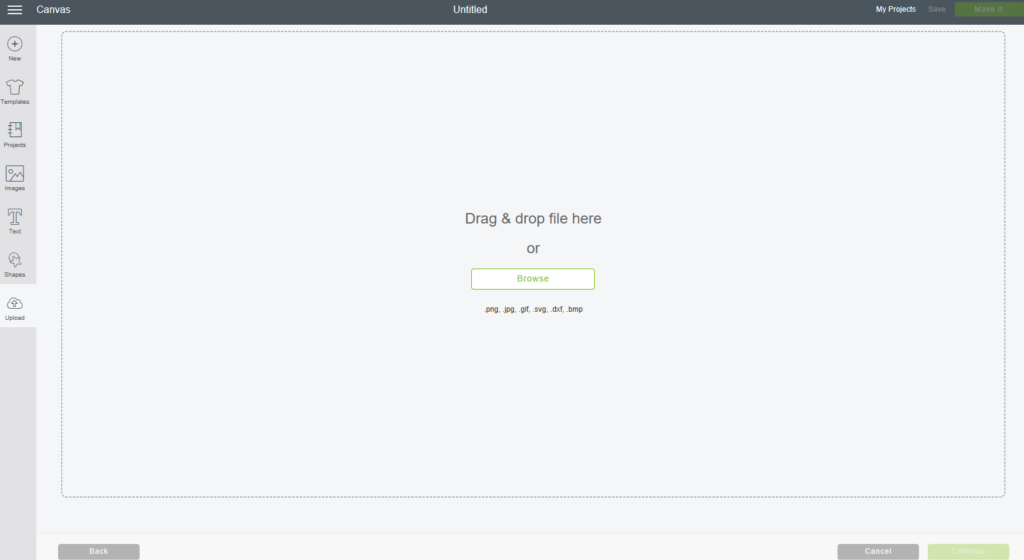1024x560 pixels.
Task: Click the Templates label in sidebar
Action: point(14,102)
